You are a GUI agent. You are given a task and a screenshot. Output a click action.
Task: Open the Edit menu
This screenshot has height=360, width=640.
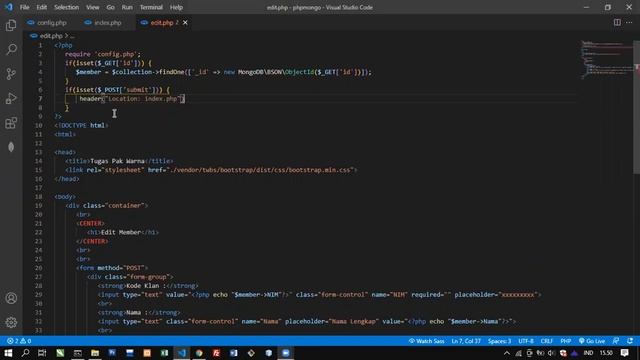pyautogui.click(x=41, y=7)
